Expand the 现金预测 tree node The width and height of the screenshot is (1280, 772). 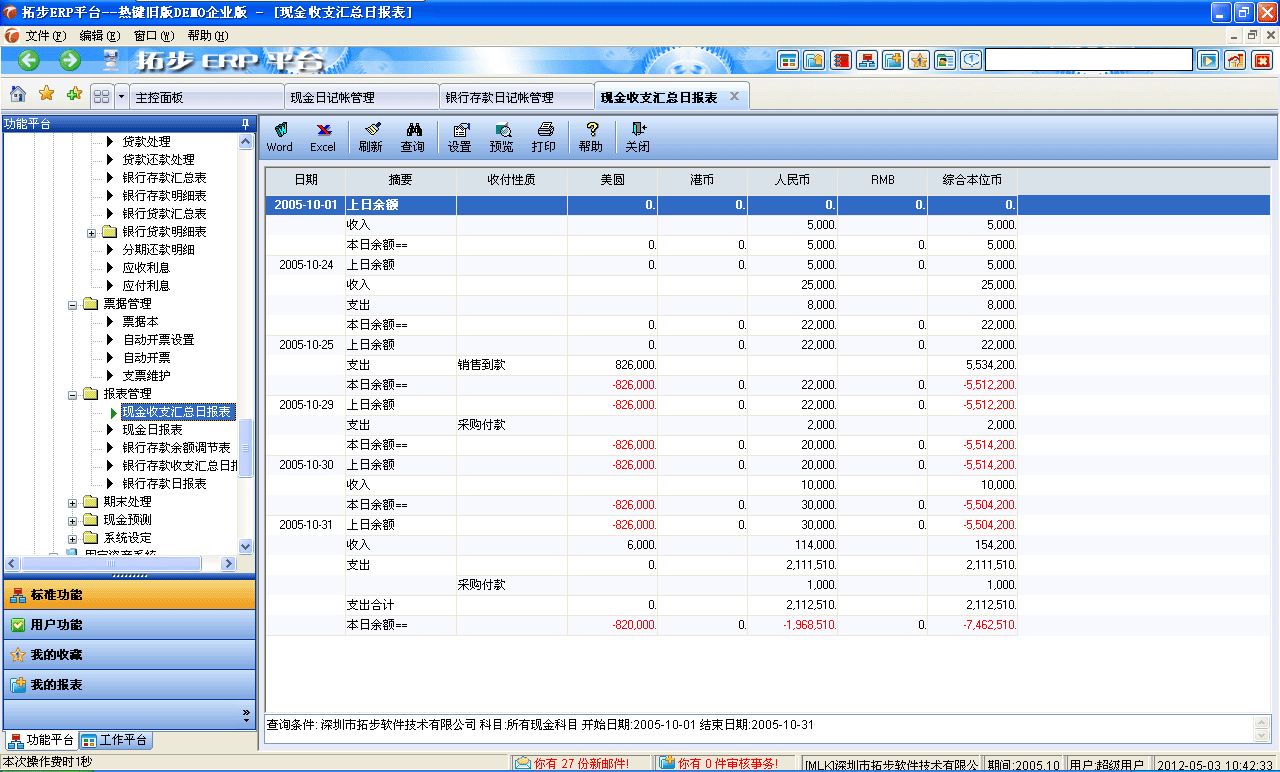coord(70,520)
